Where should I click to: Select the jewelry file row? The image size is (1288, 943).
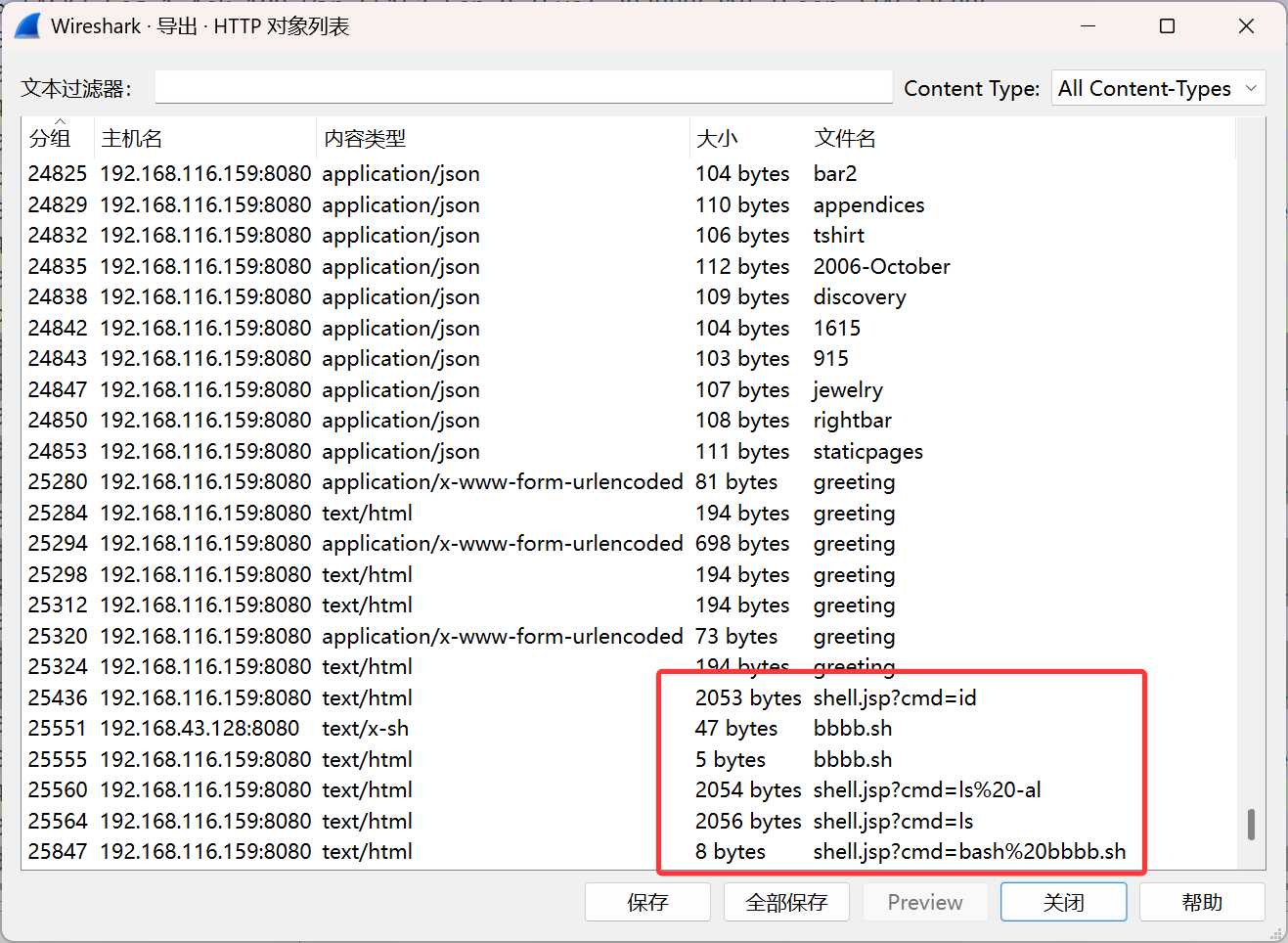628,389
